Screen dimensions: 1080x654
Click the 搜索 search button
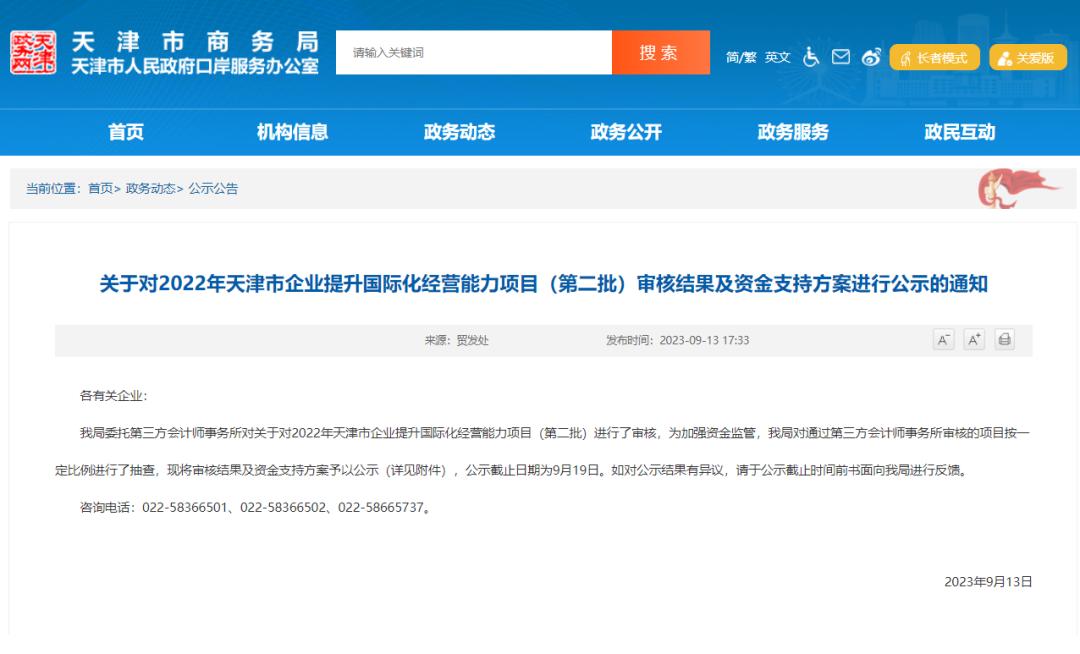point(660,52)
